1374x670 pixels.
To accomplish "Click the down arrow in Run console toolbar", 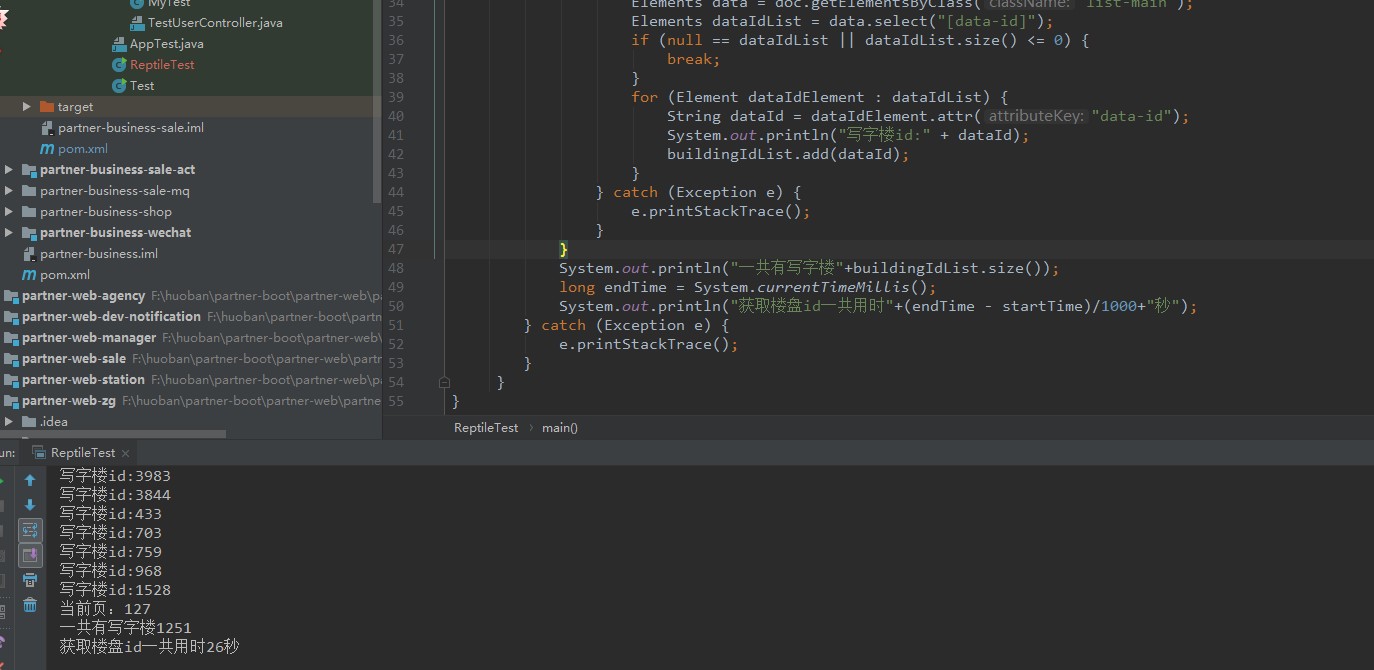I will tap(30, 506).
